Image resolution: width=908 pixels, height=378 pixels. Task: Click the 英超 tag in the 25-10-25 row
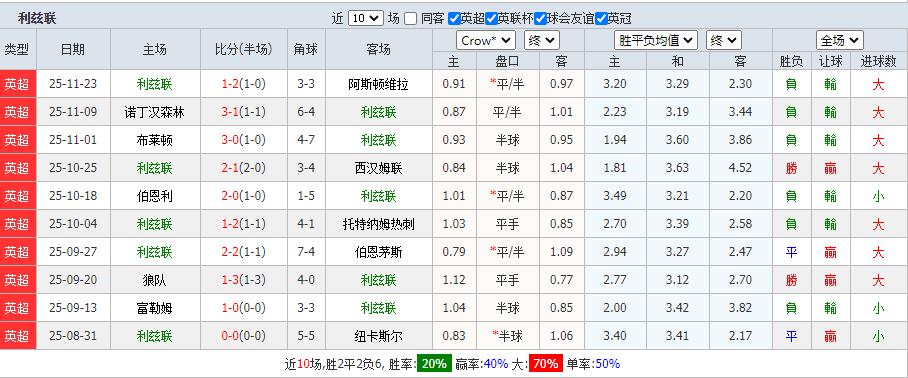click(17, 168)
